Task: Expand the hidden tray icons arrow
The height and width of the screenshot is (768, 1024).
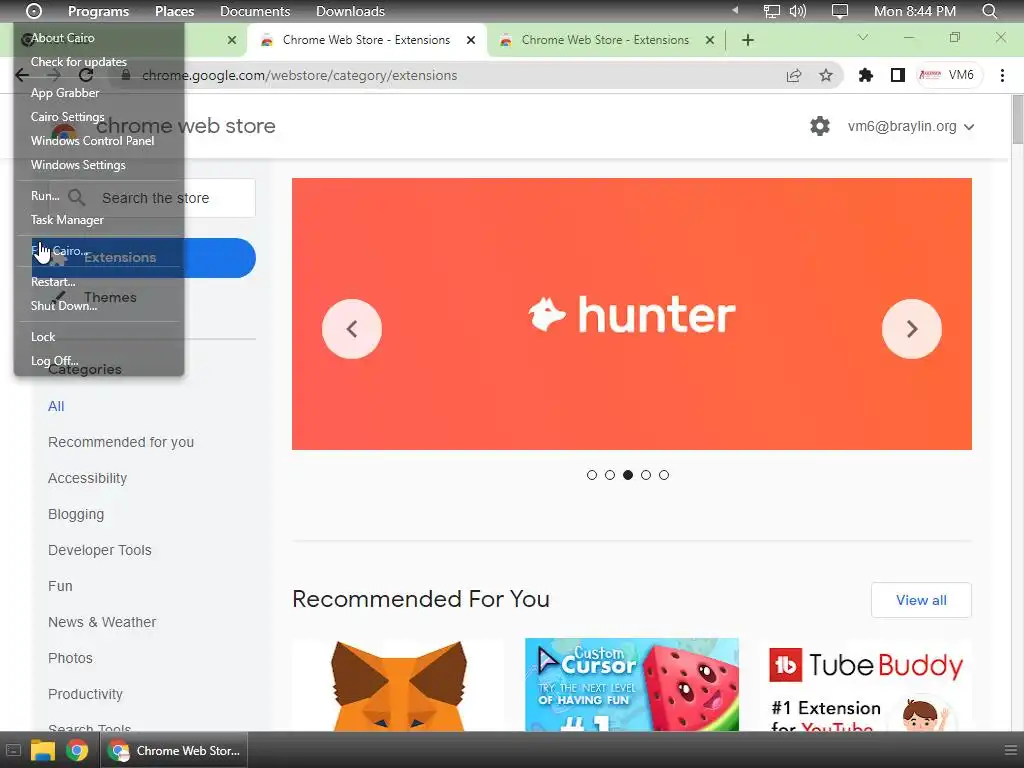Action: [735, 10]
